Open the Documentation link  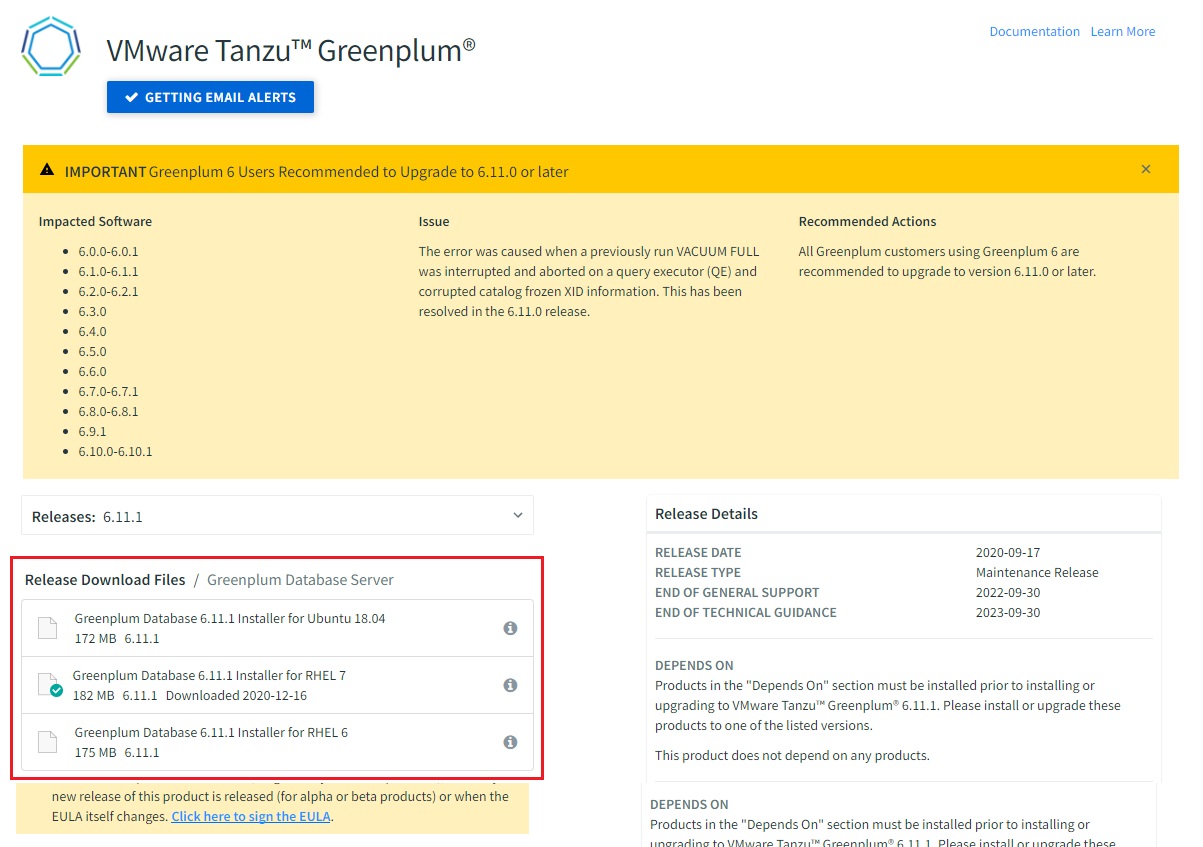(x=1034, y=31)
